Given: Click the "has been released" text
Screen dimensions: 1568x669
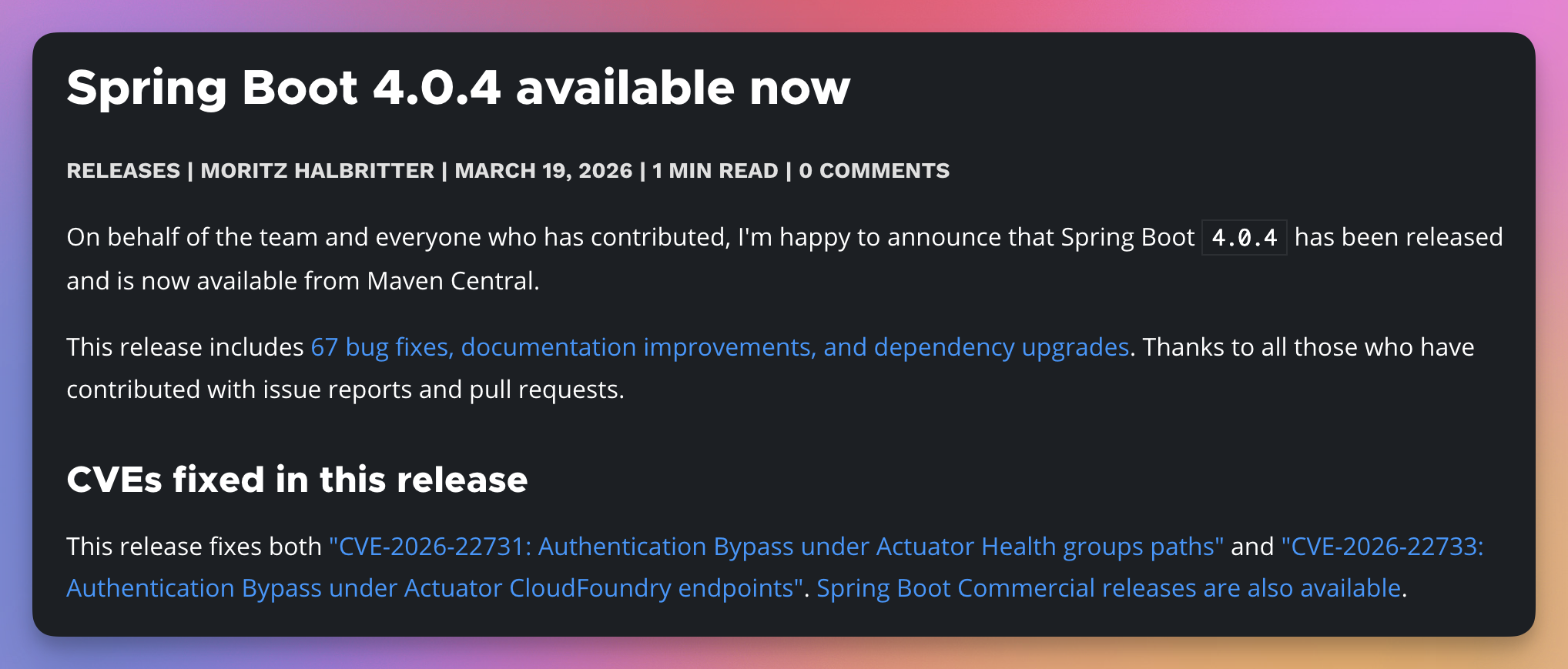Looking at the screenshot, I should point(1398,237).
